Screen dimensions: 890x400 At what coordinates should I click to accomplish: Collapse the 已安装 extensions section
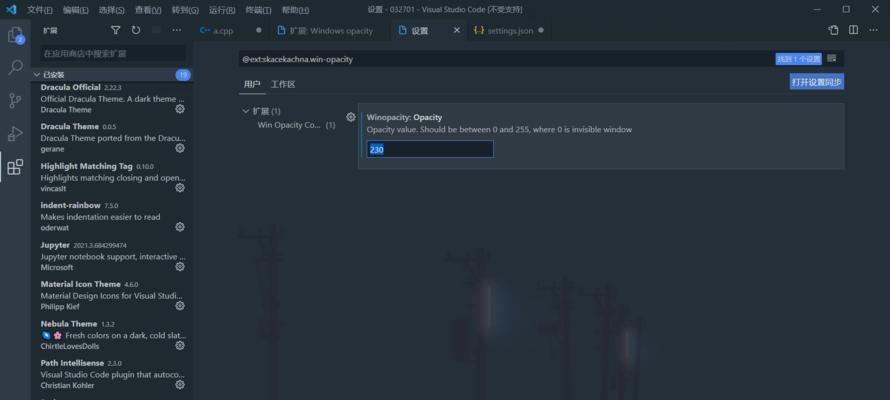[x=111, y=75]
